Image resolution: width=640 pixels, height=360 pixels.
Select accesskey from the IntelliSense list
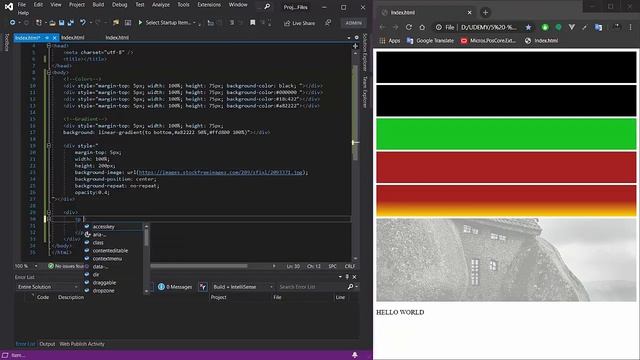click(103, 227)
